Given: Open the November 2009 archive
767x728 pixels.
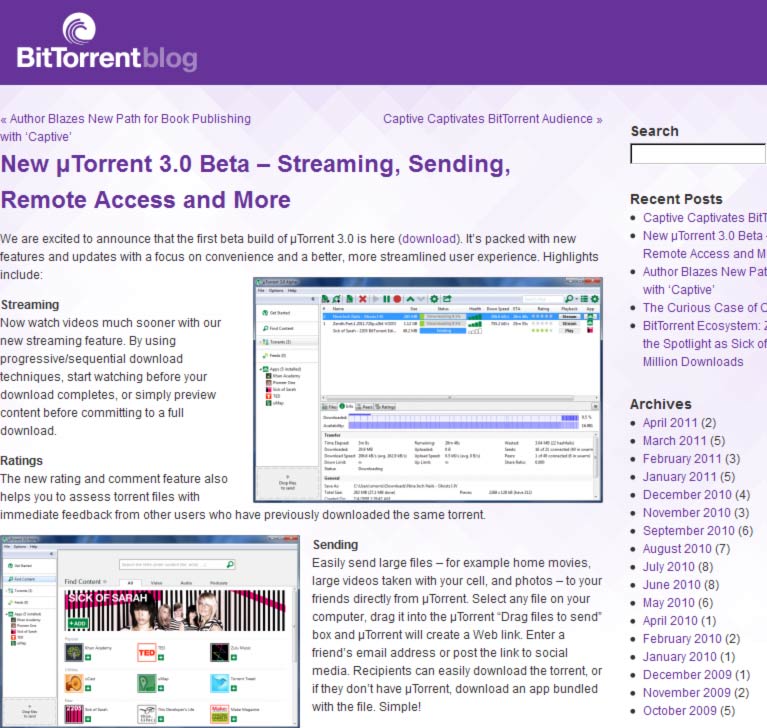Looking at the screenshot, I should tap(687, 693).
